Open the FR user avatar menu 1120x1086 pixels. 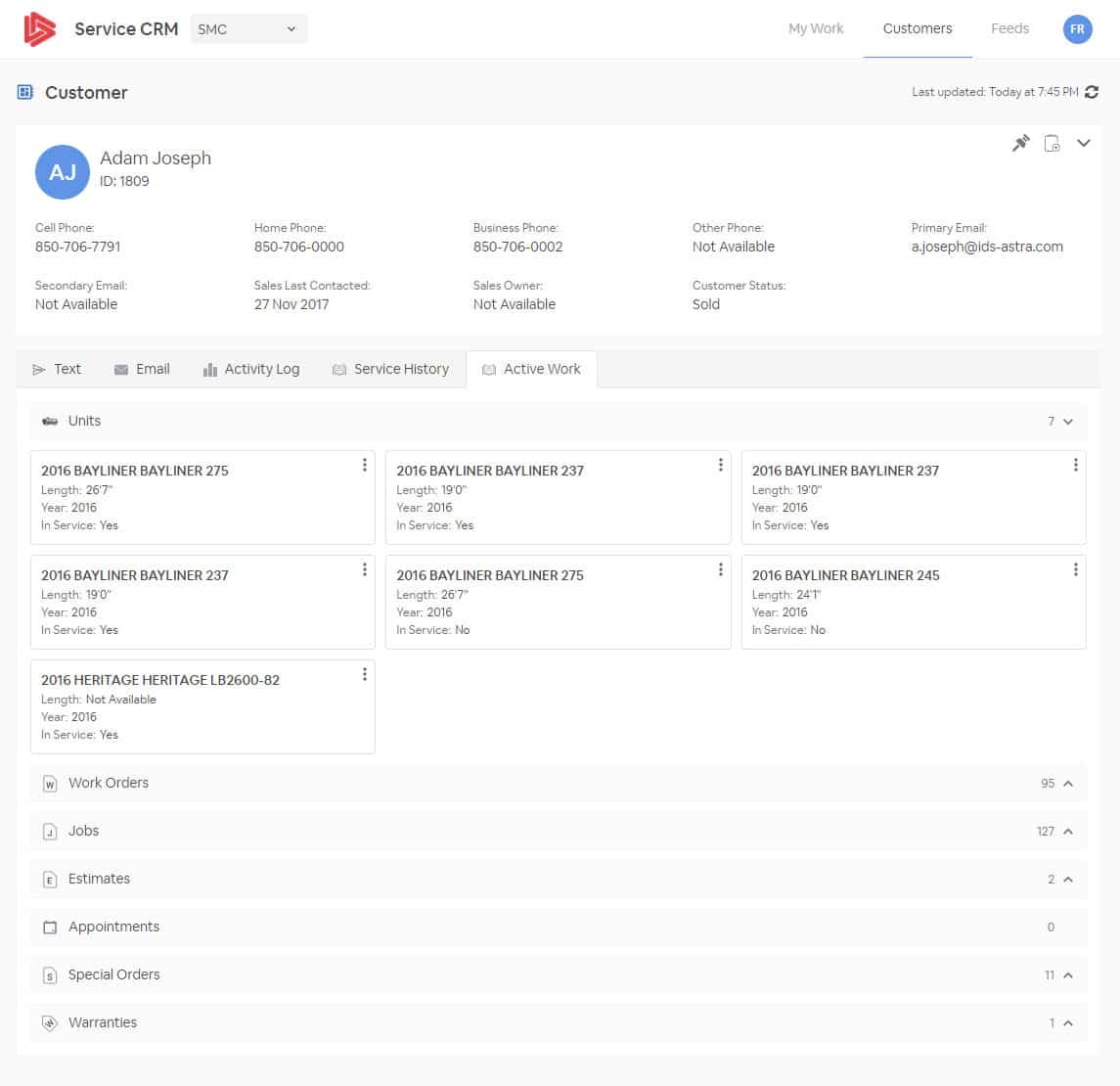[1077, 29]
